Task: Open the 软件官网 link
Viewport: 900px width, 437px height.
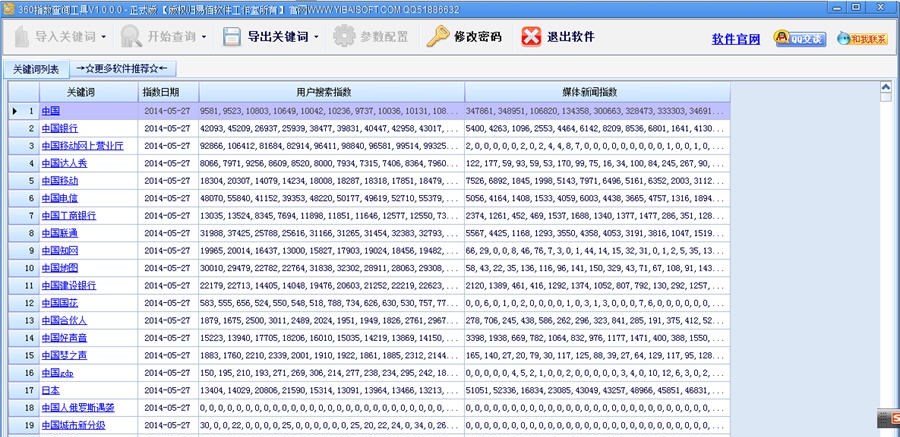Action: click(x=736, y=39)
